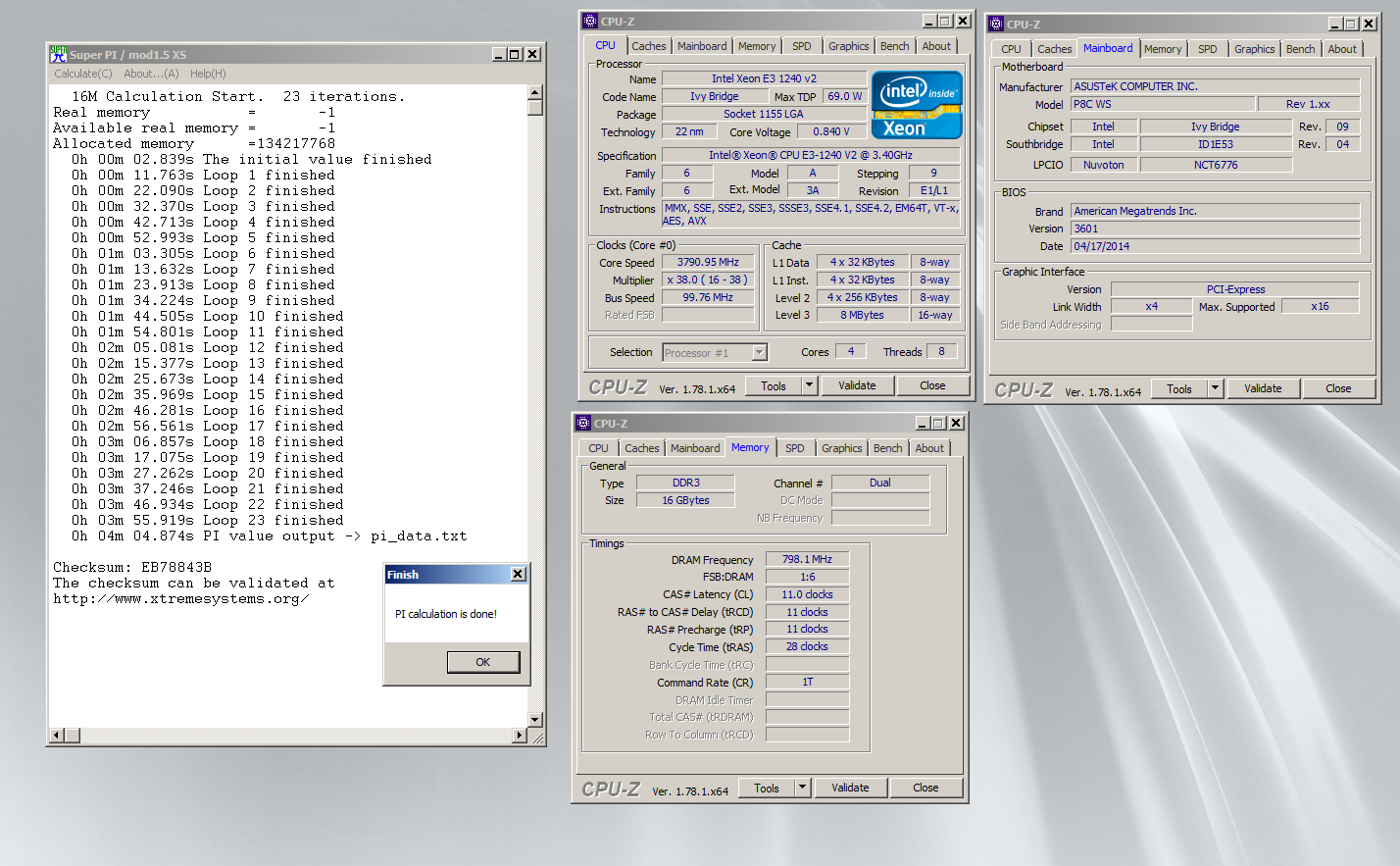
Task: Click Validate in Mainboard window
Action: (x=1263, y=388)
